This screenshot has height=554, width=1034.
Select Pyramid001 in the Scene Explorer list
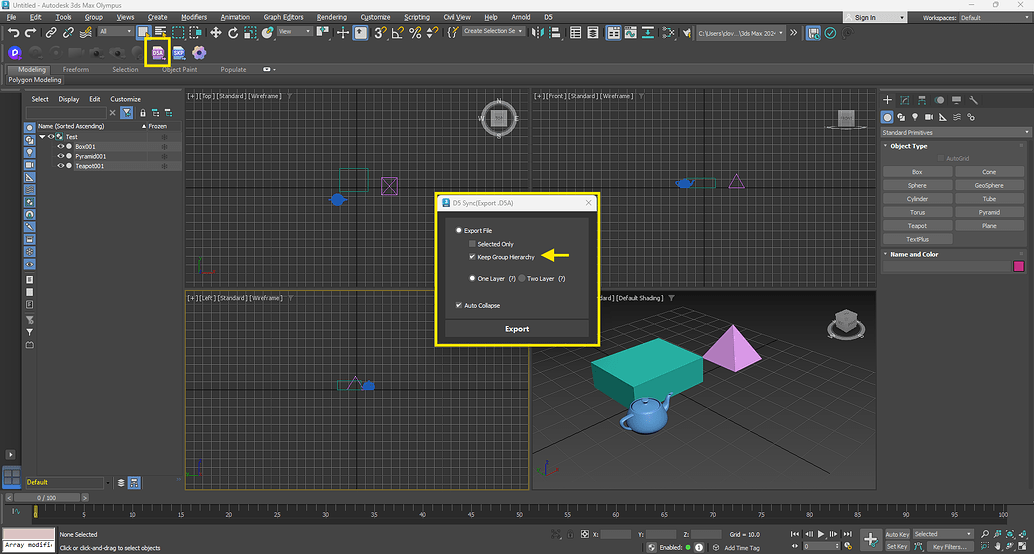point(90,156)
